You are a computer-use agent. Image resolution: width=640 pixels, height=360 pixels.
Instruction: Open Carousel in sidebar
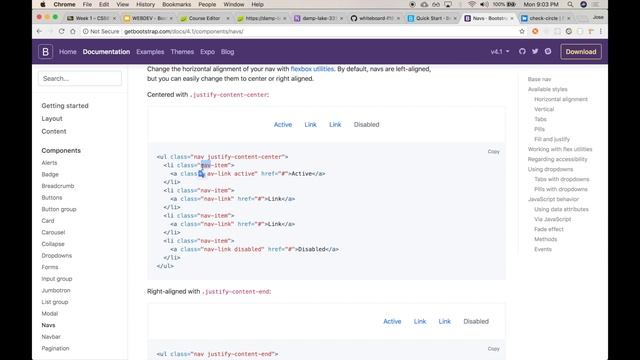click(x=53, y=232)
